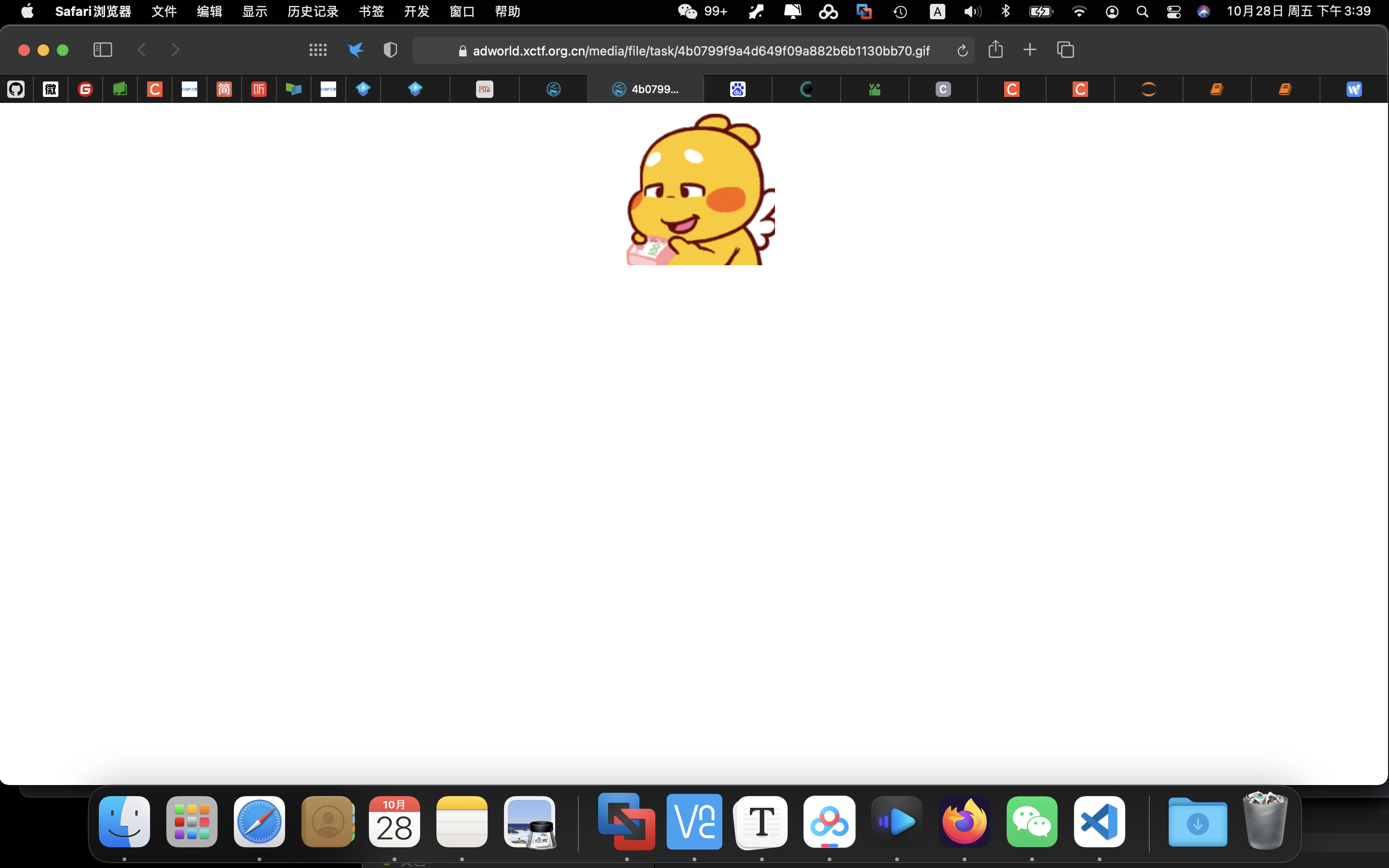Open Safari from the Dock
The width and height of the screenshot is (1389, 868).
pyautogui.click(x=259, y=822)
